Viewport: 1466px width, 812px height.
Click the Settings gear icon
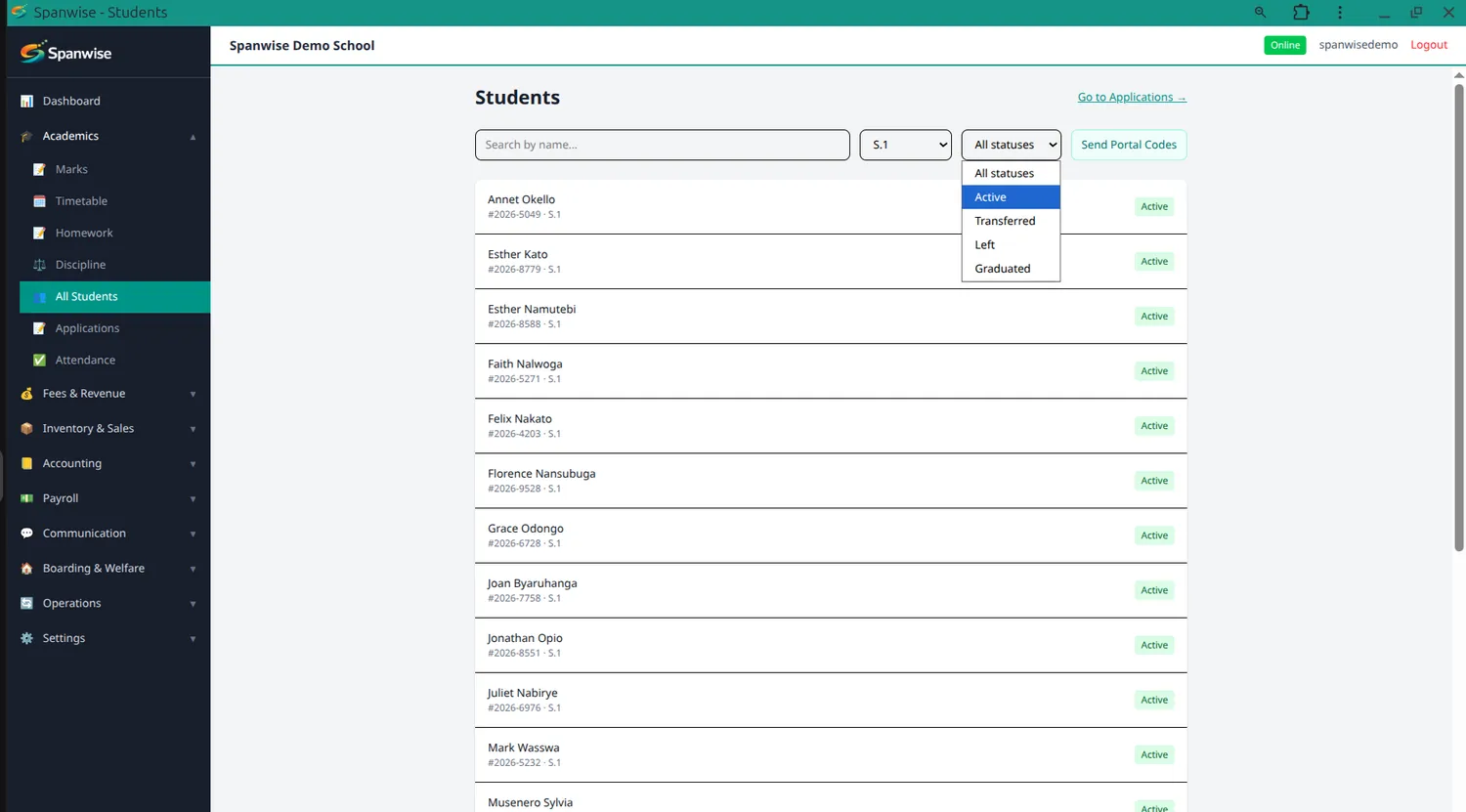(26, 638)
